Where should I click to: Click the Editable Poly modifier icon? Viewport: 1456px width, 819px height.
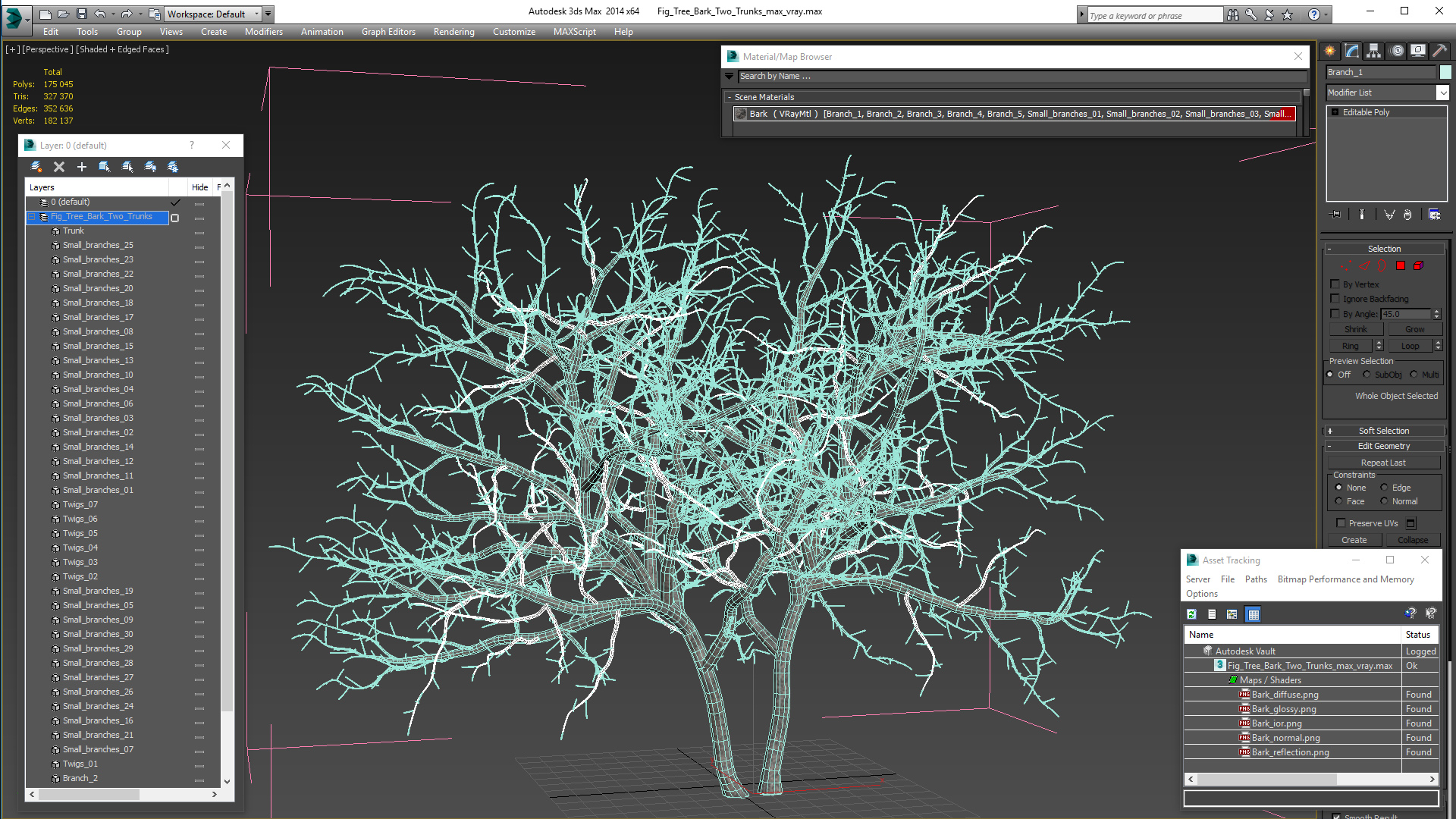point(1335,111)
